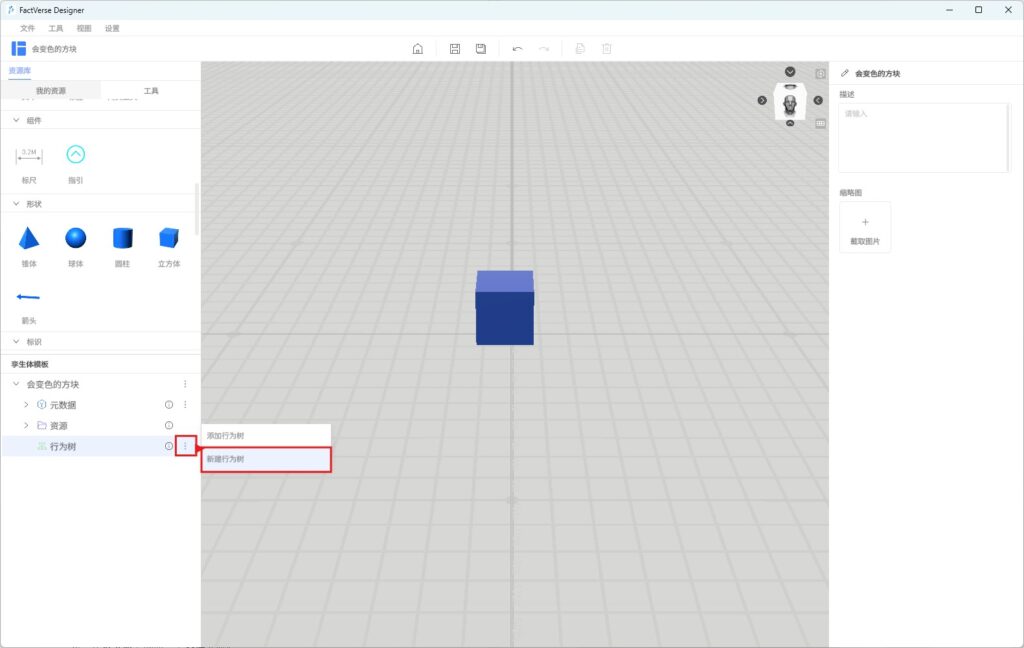Image resolution: width=1024 pixels, height=648 pixels.
Task: Switch to the 我的资源 tab
Action: pyautogui.click(x=51, y=91)
